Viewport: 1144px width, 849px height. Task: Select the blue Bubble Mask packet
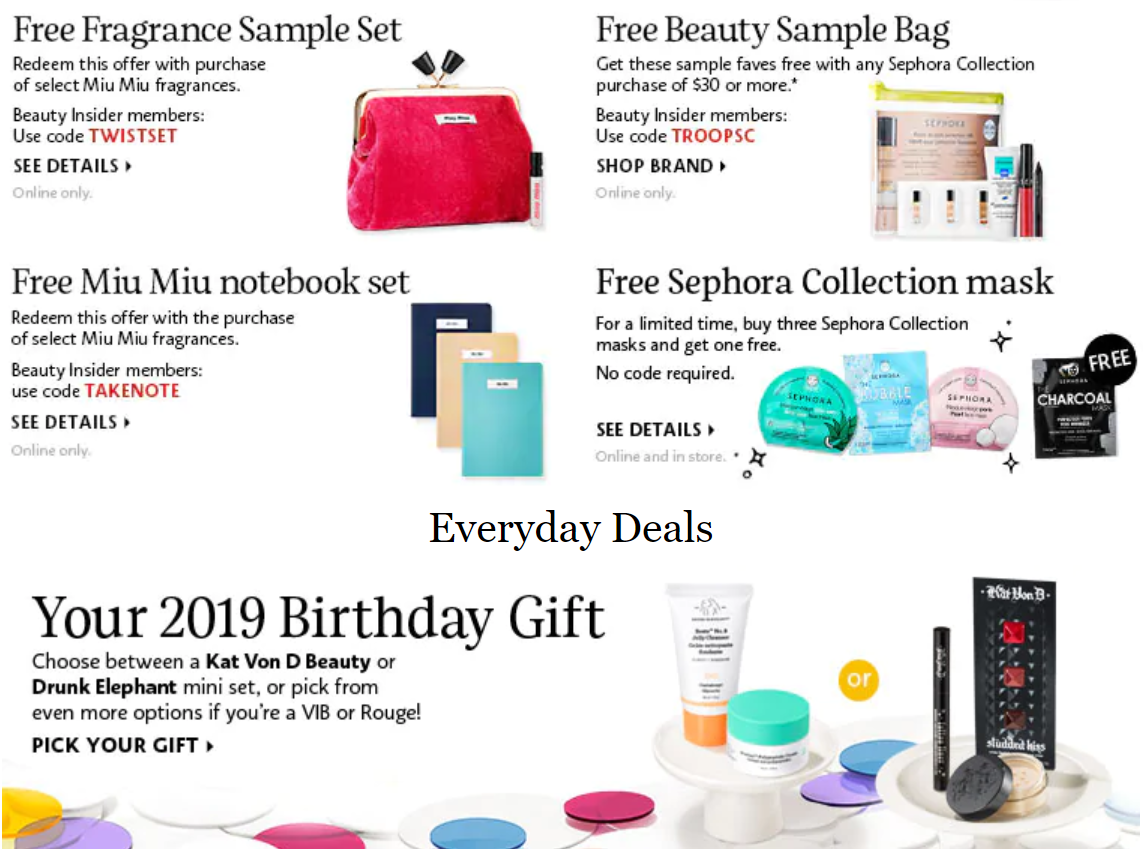(x=886, y=401)
